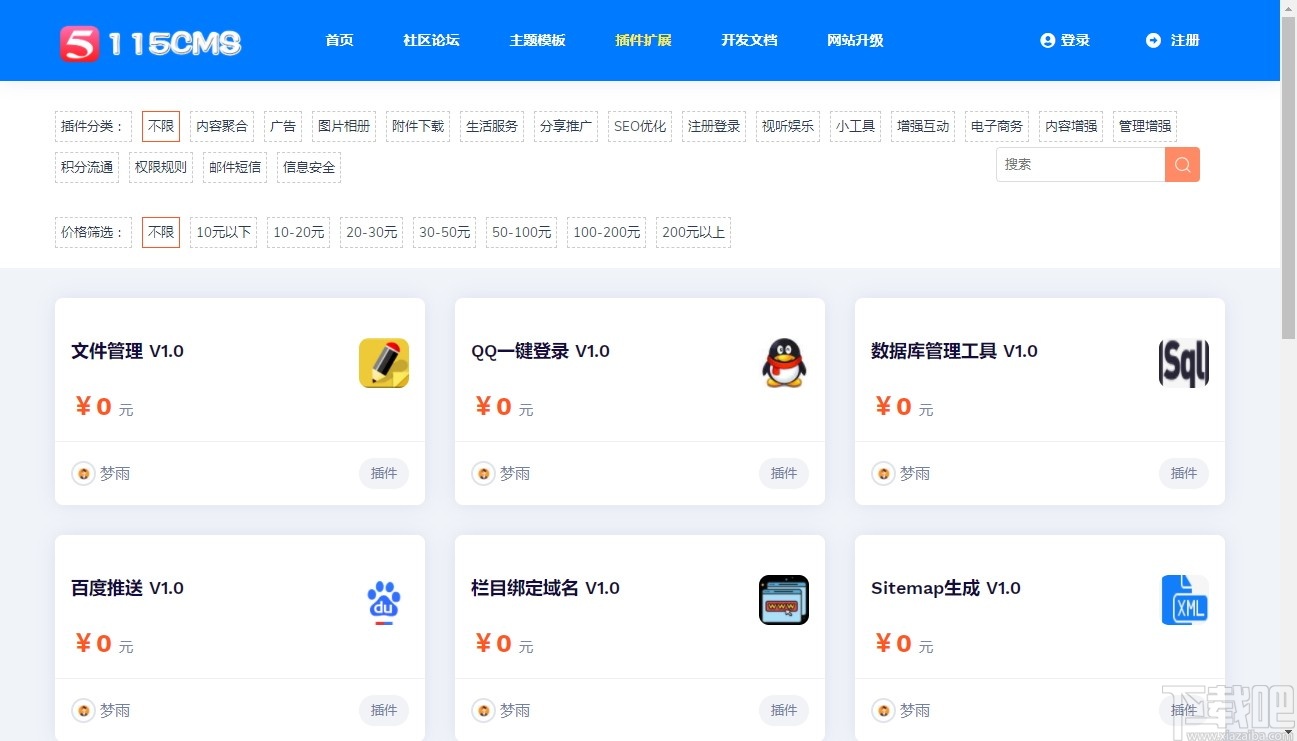1297x741 pixels.
Task: Open the QQ一键登录 V1.0 plugin title
Action: tap(541, 351)
